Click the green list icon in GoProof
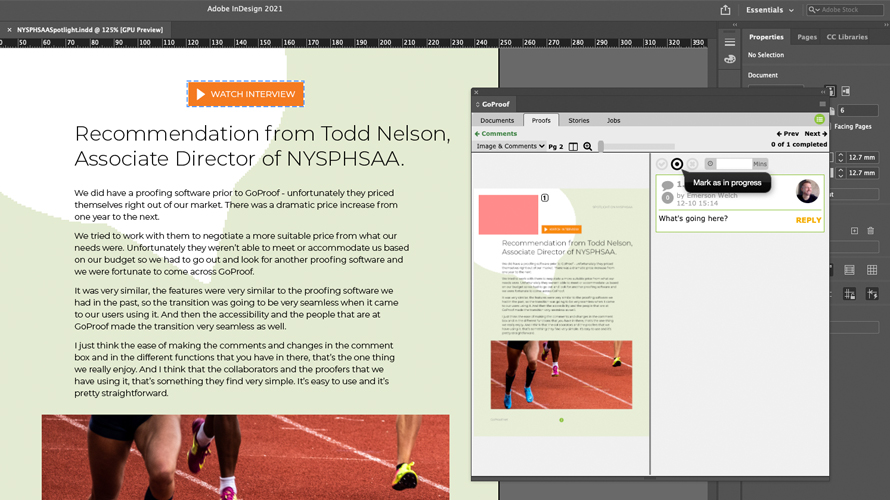890x500 pixels. (x=820, y=120)
